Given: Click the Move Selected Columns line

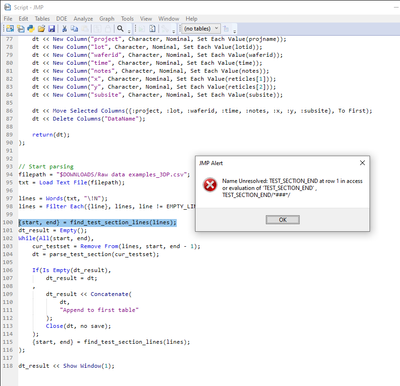Looking at the screenshot, I should tap(202, 111).
